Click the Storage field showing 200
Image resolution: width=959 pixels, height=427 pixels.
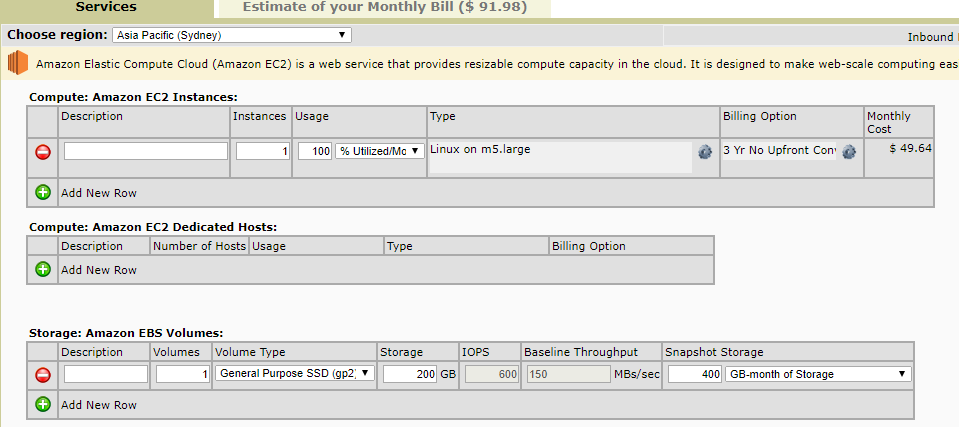(x=410, y=374)
